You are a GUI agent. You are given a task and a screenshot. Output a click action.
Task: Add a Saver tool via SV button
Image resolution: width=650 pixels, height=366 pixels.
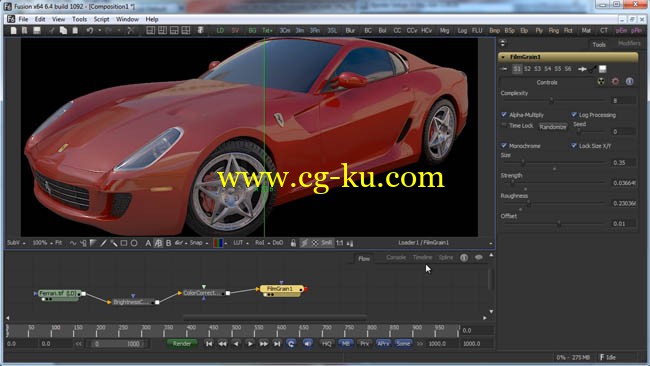[235, 31]
